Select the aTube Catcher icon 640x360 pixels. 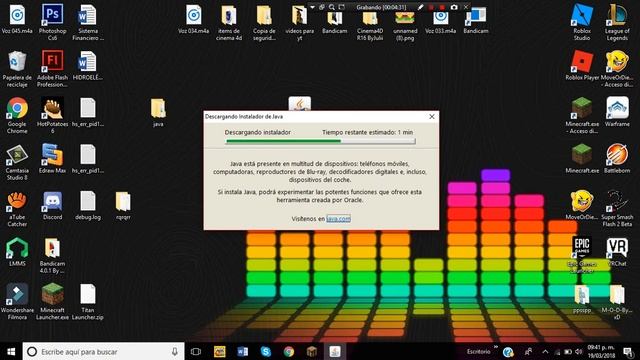point(17,209)
